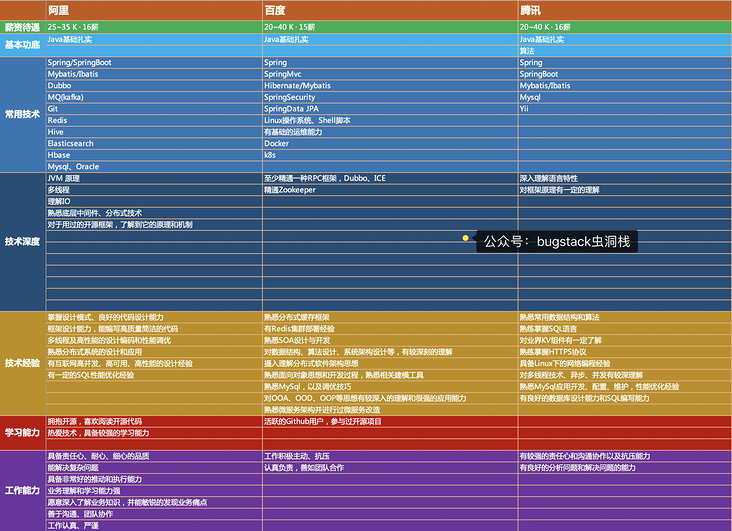Select the 阿里 column header
The image size is (732, 531).
(154, 10)
